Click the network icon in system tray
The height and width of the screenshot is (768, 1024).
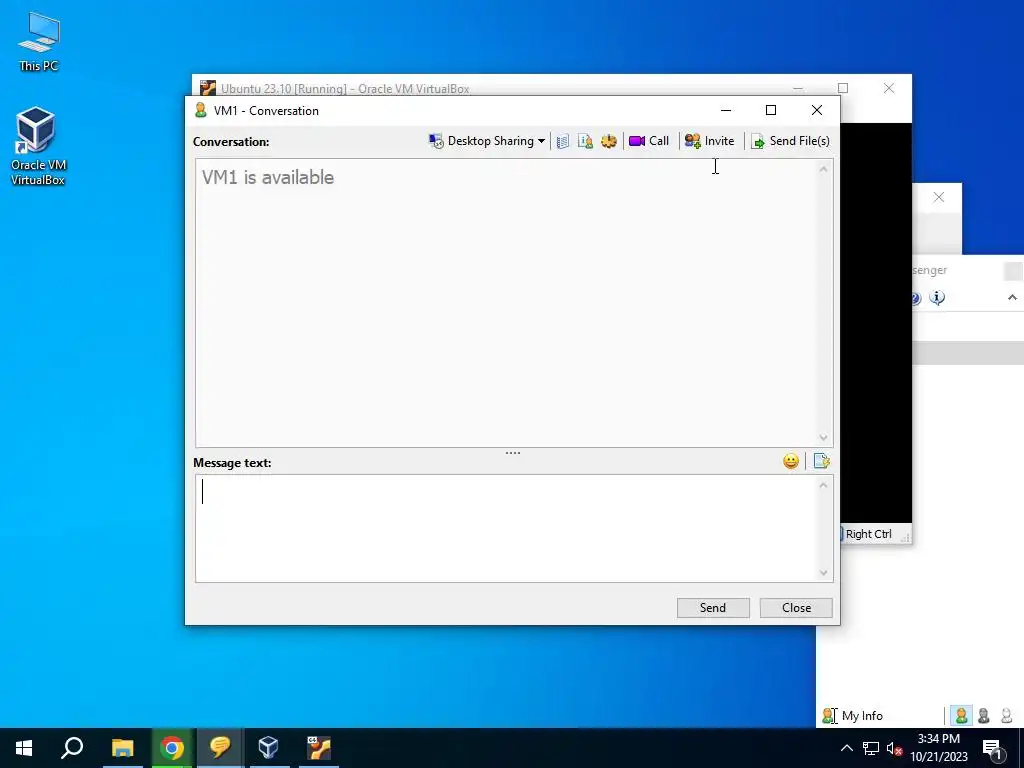871,748
